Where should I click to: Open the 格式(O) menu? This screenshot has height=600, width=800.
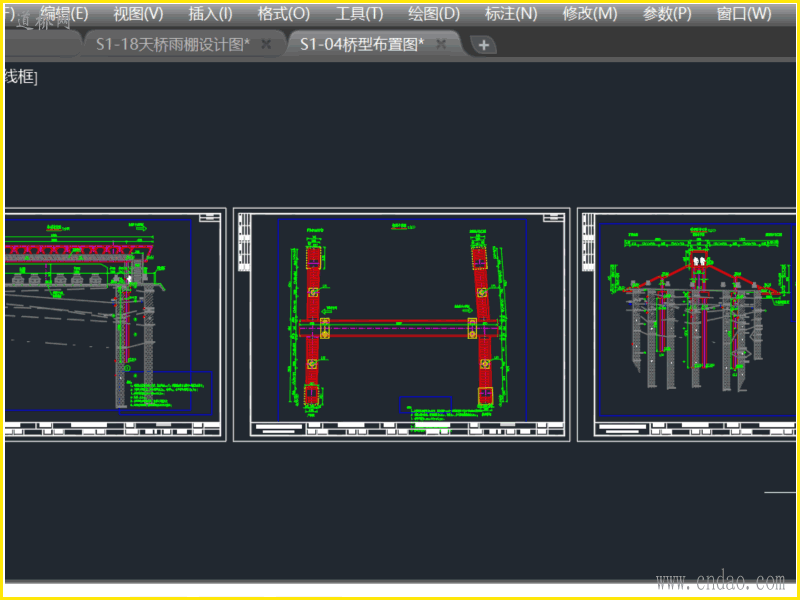(x=284, y=14)
